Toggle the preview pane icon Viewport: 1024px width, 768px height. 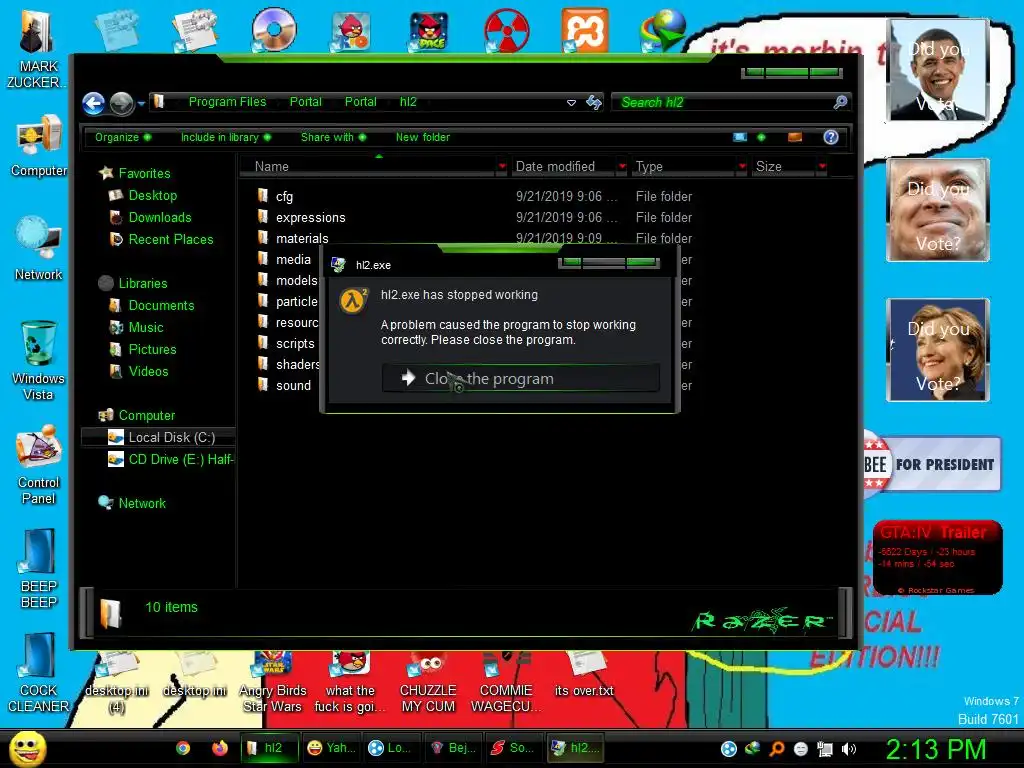click(795, 137)
